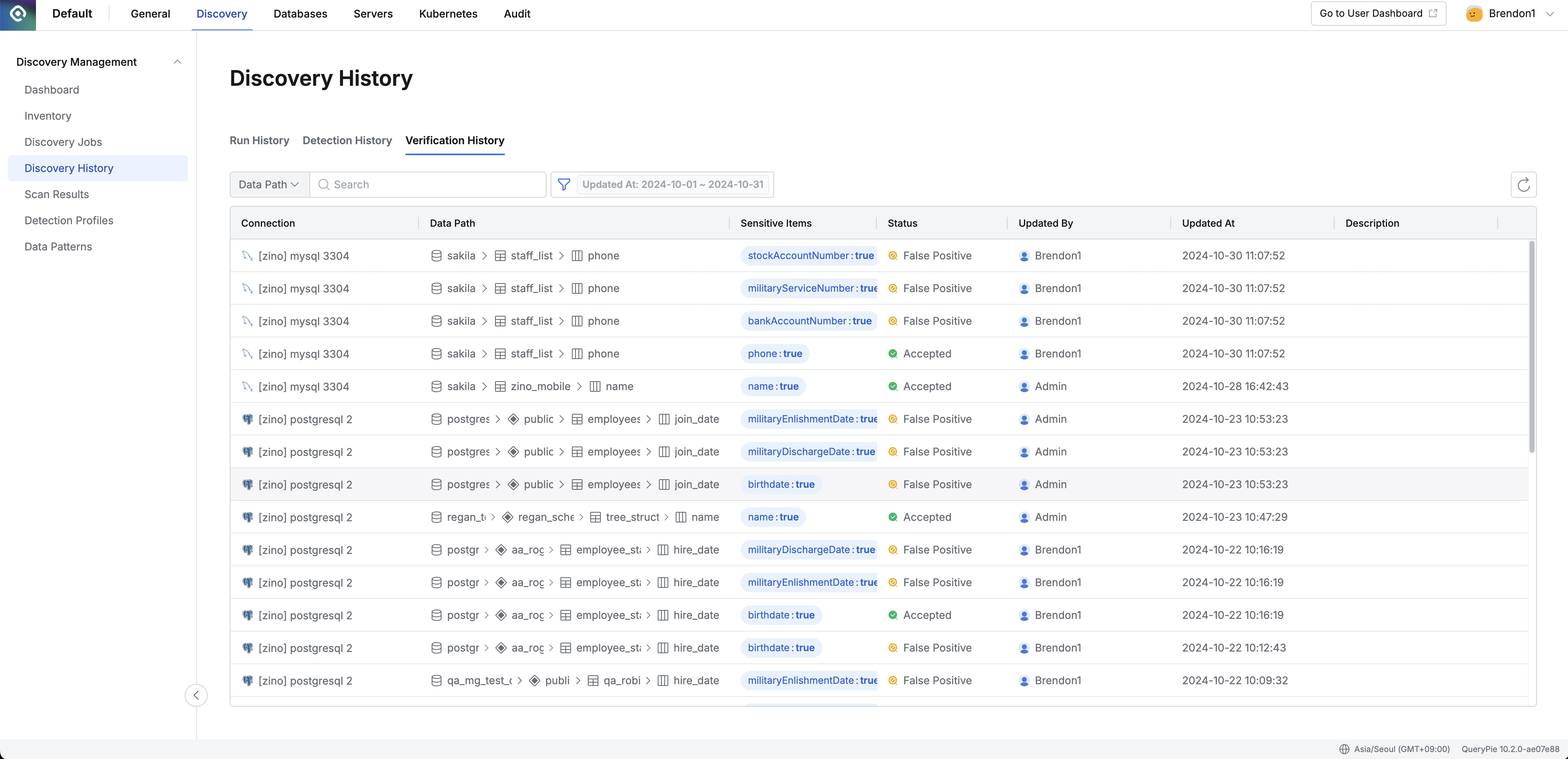
Task: Click the phone : true tag
Action: 775,354
